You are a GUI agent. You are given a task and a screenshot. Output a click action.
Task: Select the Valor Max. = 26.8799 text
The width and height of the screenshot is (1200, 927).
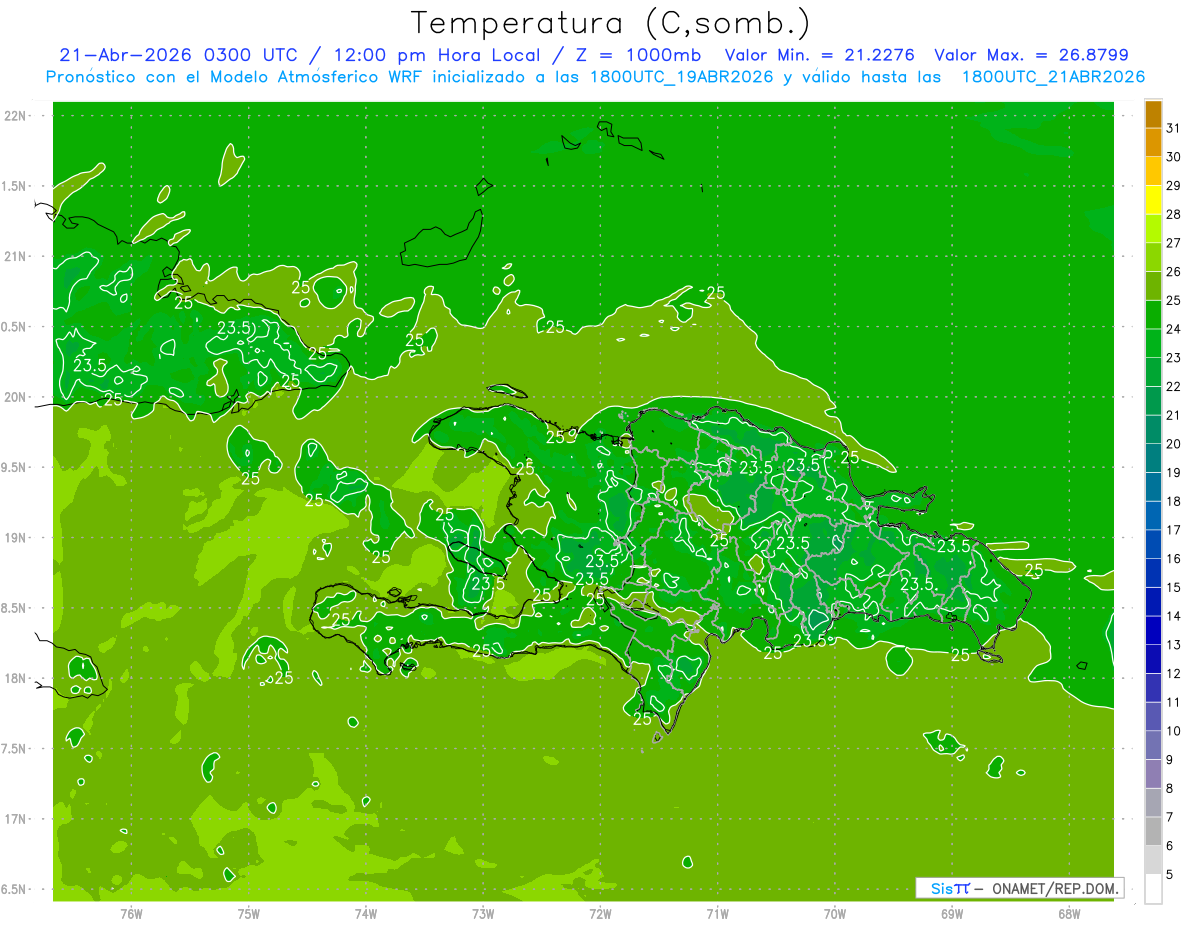[1031, 55]
